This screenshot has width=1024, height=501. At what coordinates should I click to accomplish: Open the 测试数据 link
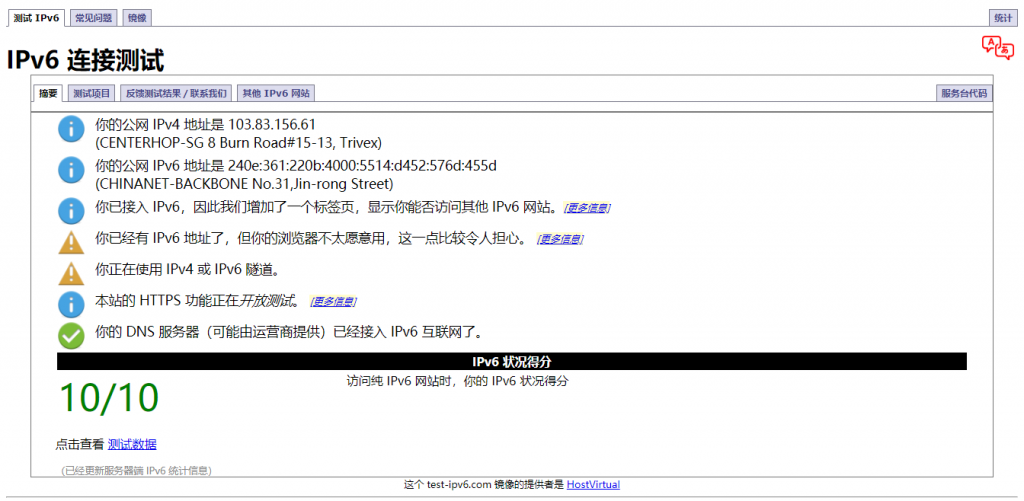[132, 444]
